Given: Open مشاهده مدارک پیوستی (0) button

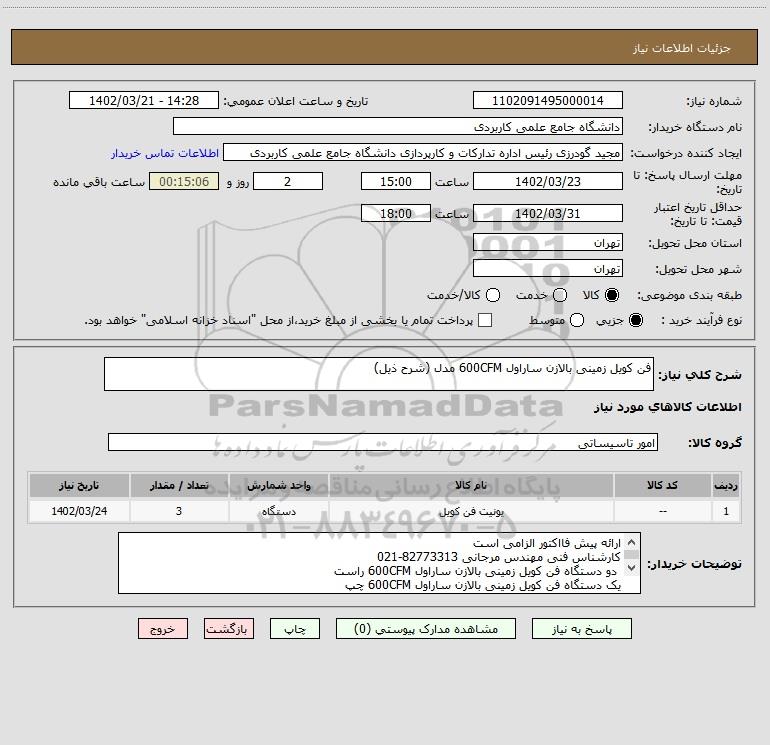Looking at the screenshot, I should click(426, 629).
